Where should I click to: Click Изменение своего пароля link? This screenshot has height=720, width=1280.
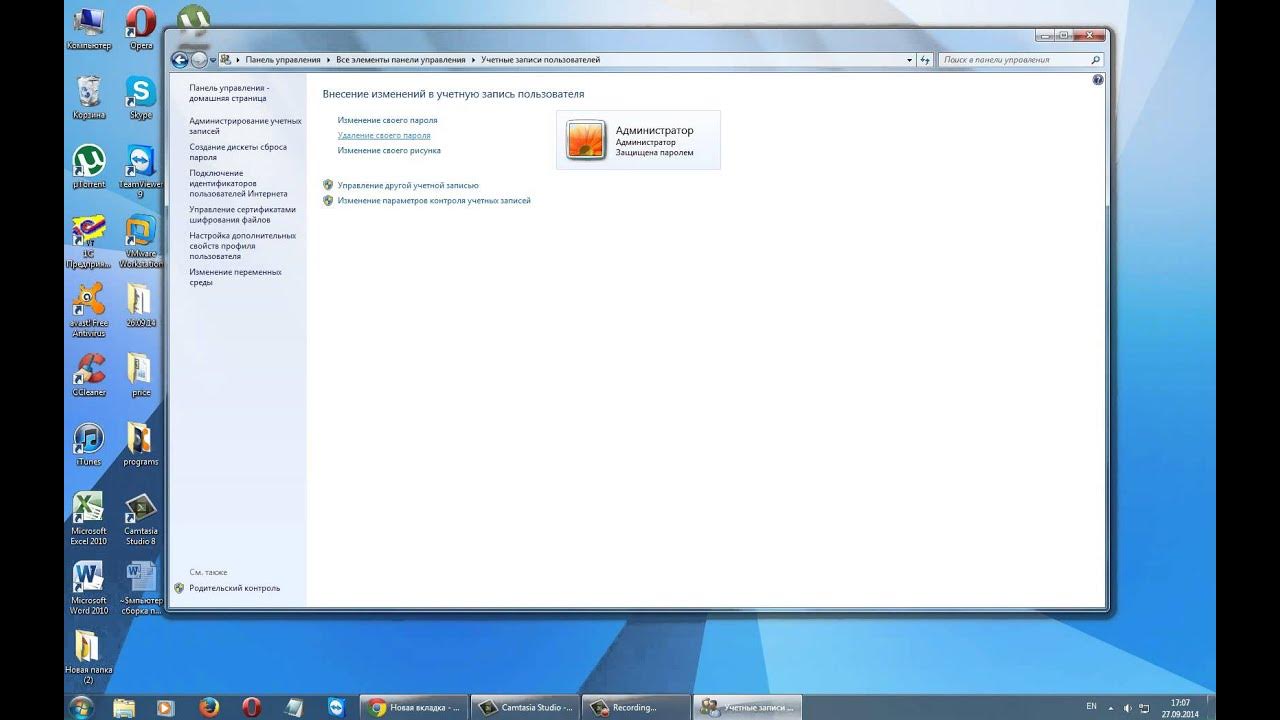click(387, 120)
